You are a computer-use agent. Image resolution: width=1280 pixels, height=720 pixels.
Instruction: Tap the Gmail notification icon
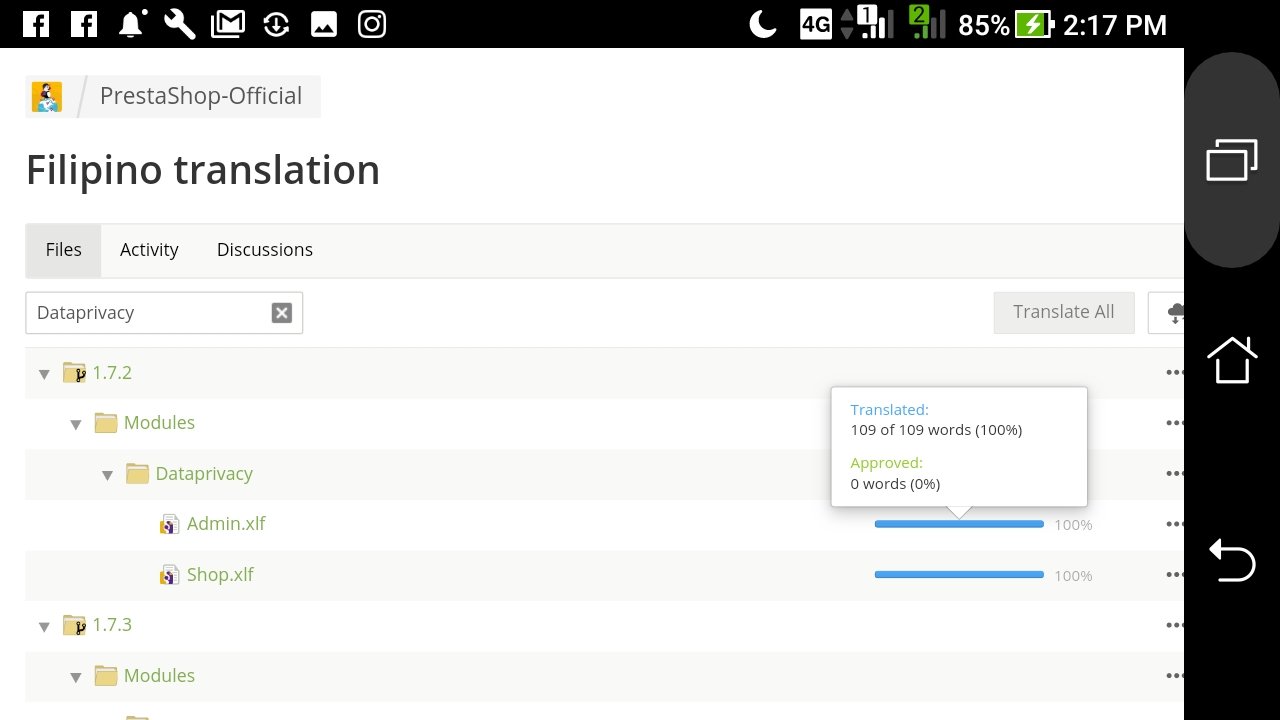[228, 24]
